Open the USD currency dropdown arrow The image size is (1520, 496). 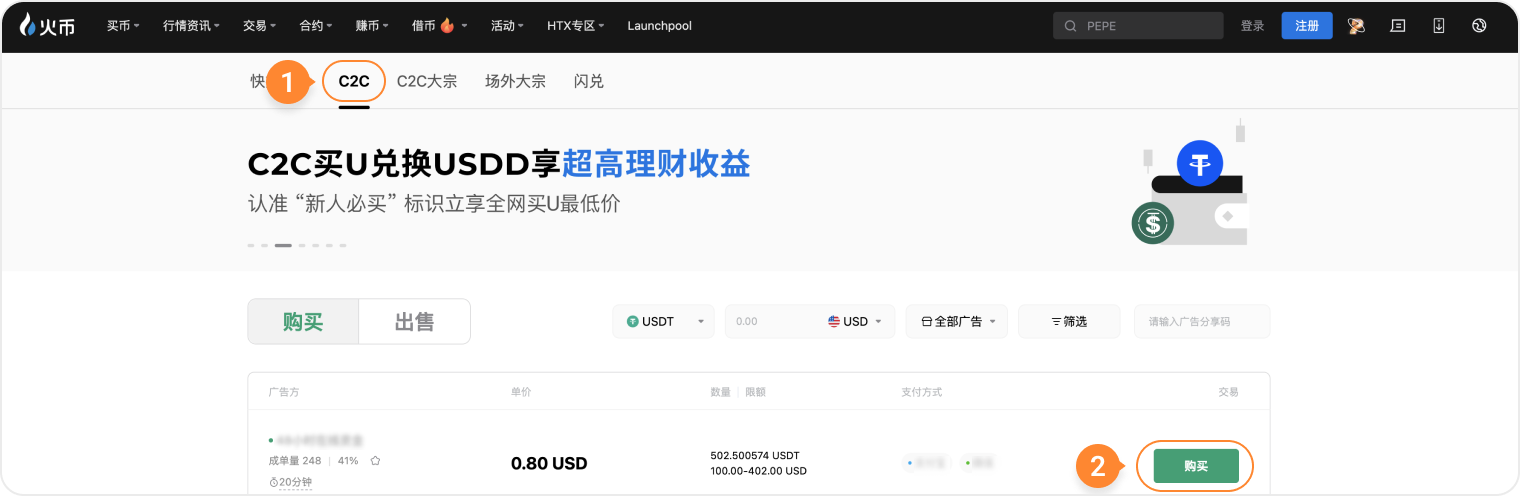(x=878, y=322)
